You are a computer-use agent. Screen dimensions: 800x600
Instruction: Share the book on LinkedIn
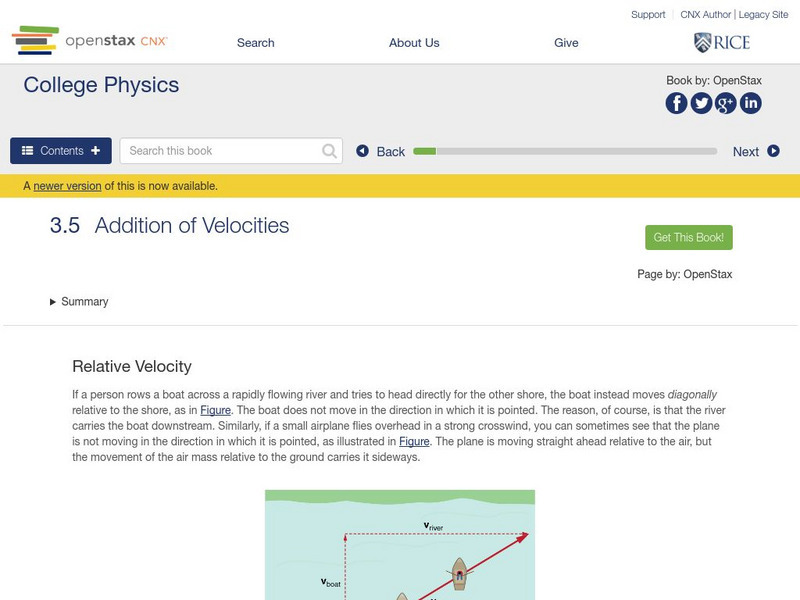click(x=750, y=102)
